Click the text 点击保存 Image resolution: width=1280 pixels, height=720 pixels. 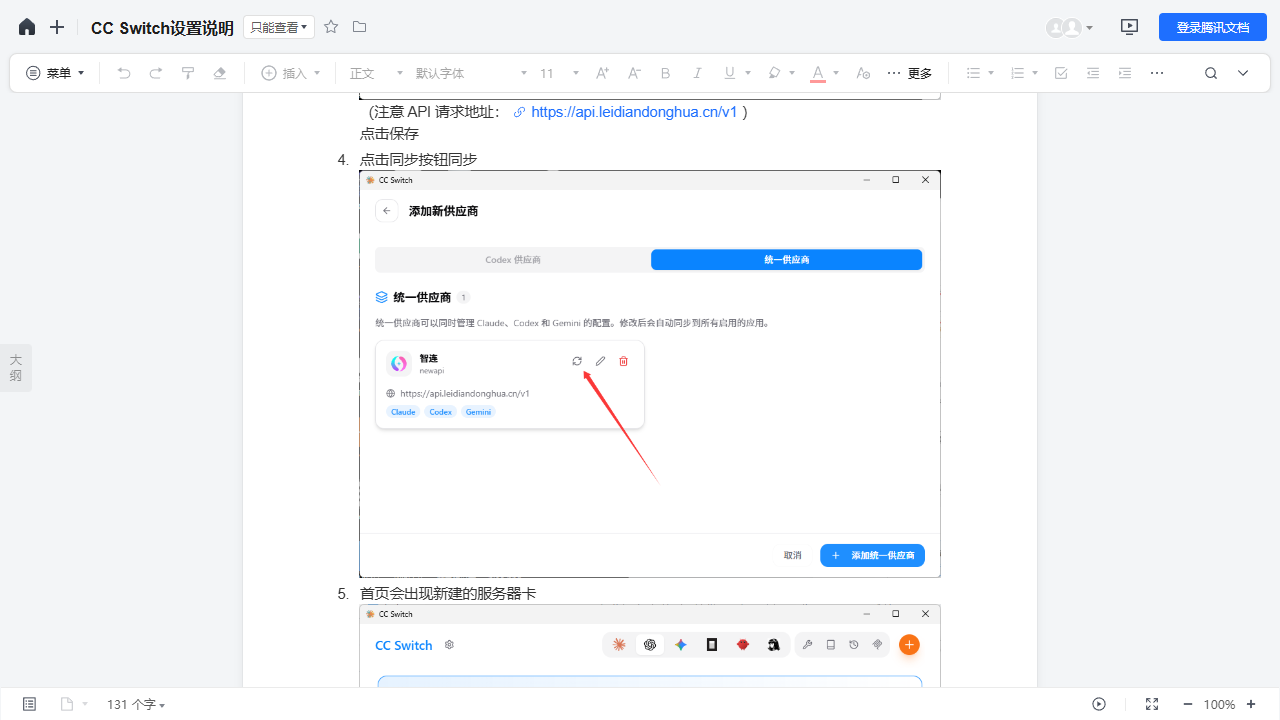click(x=389, y=134)
